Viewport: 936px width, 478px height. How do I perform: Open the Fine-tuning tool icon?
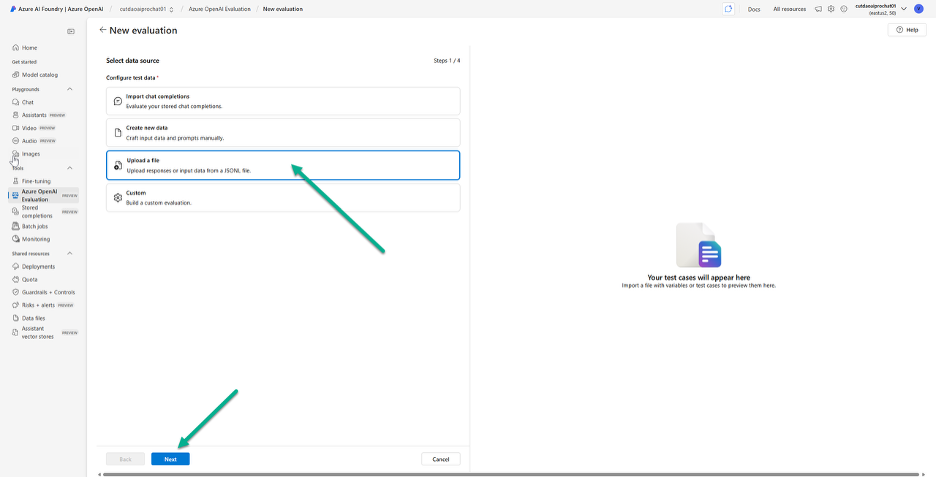[x=16, y=181]
